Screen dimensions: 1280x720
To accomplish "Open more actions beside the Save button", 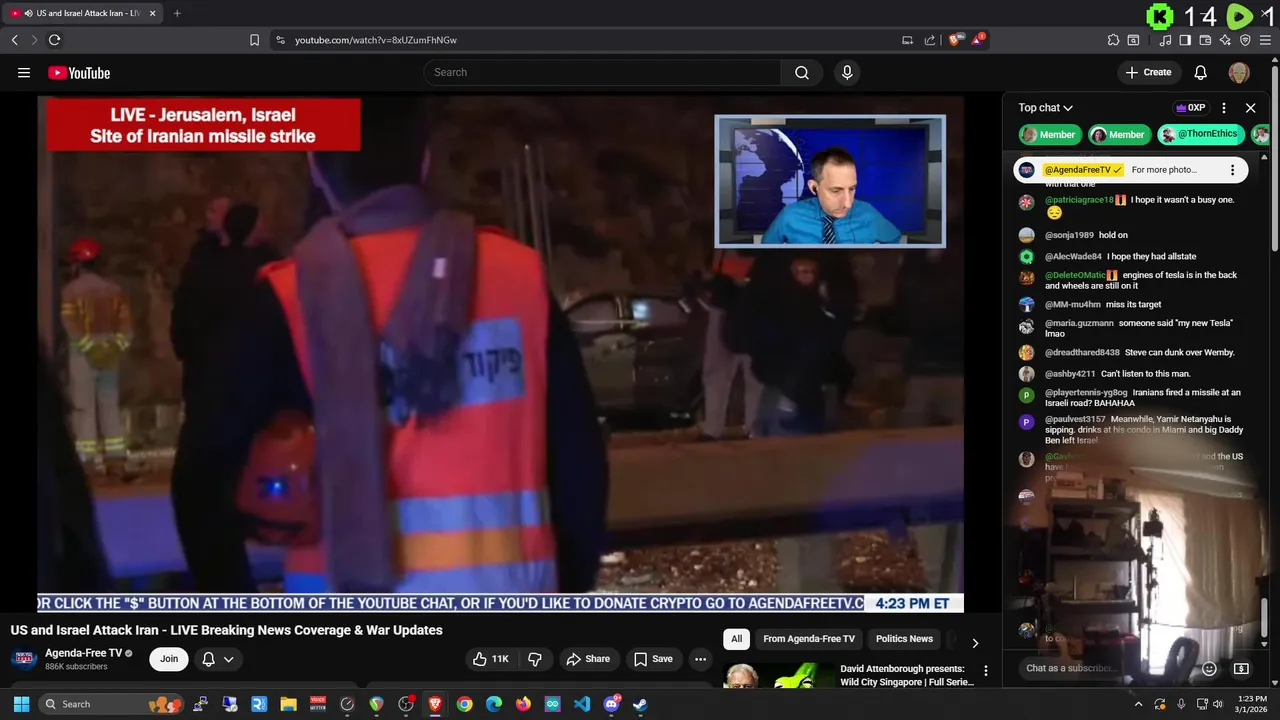I will [700, 659].
